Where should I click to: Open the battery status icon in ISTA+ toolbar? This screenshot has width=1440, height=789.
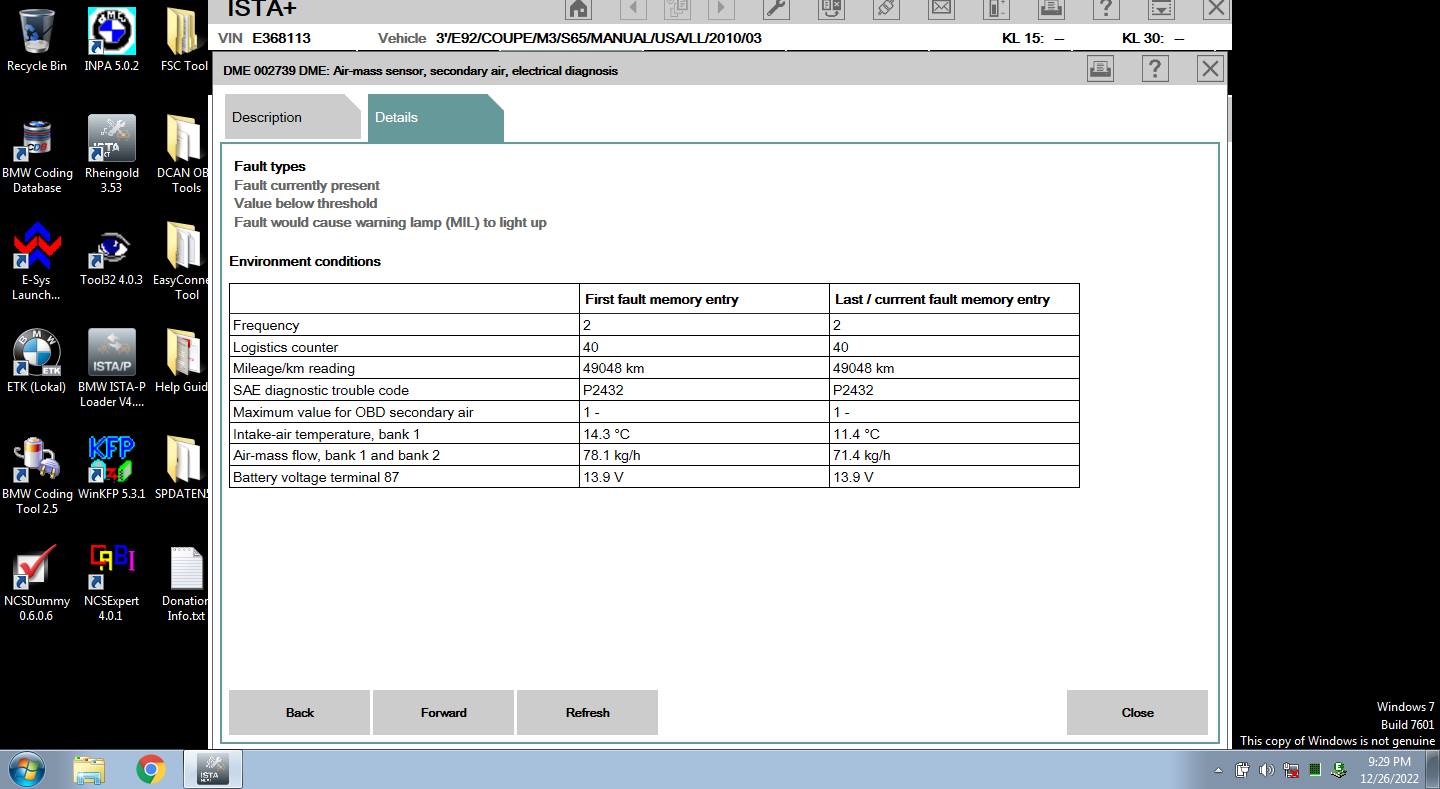[996, 8]
